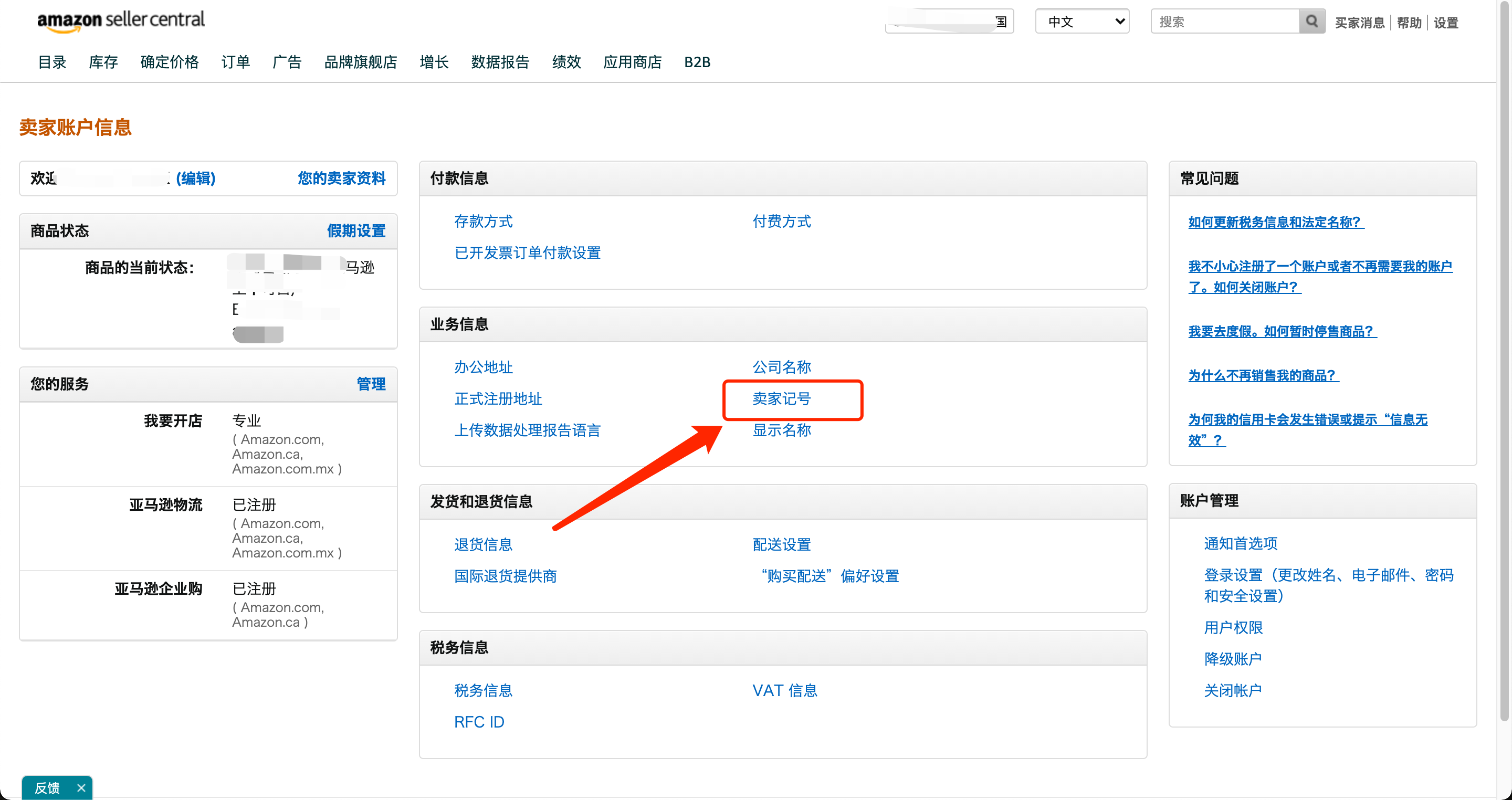
Task: Open the 库存 inventory menu
Action: [x=103, y=62]
